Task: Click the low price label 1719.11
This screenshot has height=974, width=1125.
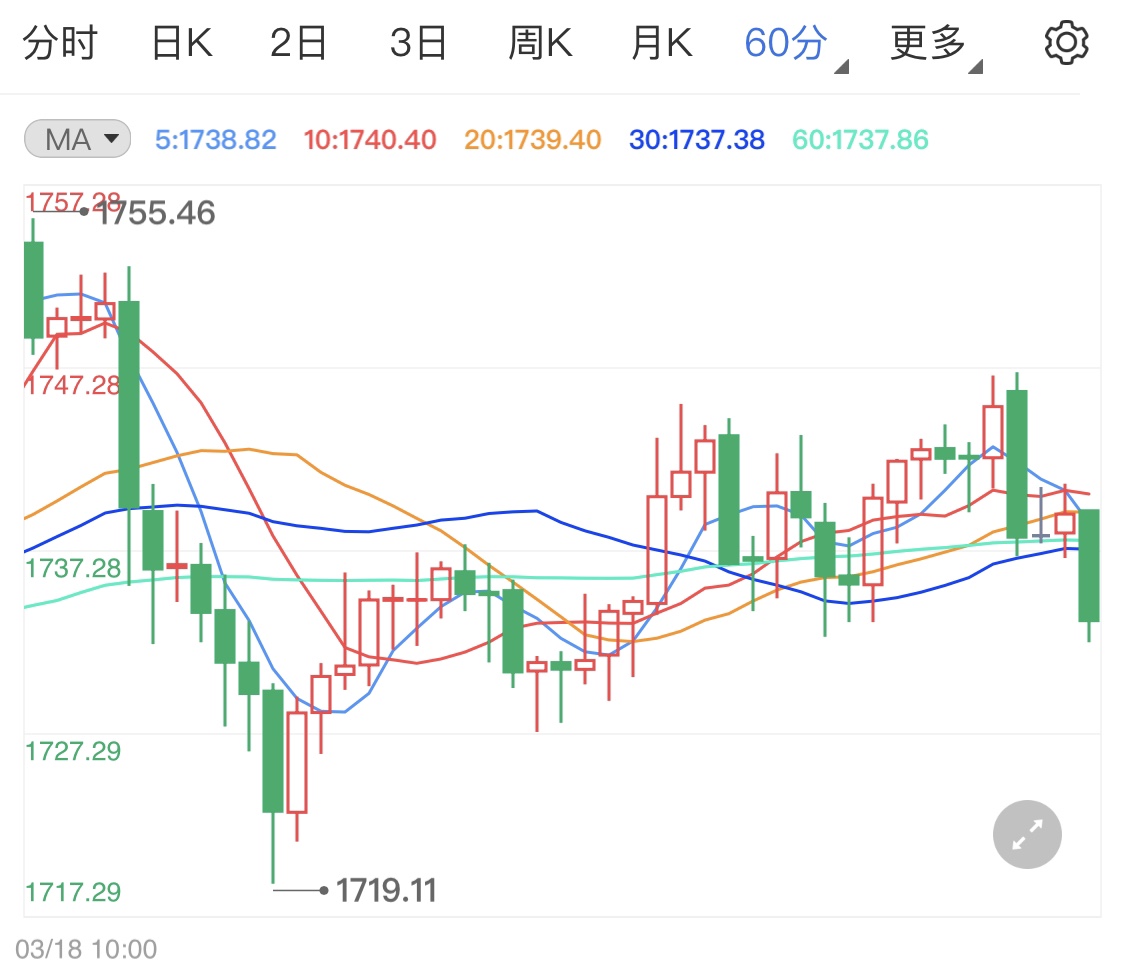Action: pyautogui.click(x=386, y=891)
